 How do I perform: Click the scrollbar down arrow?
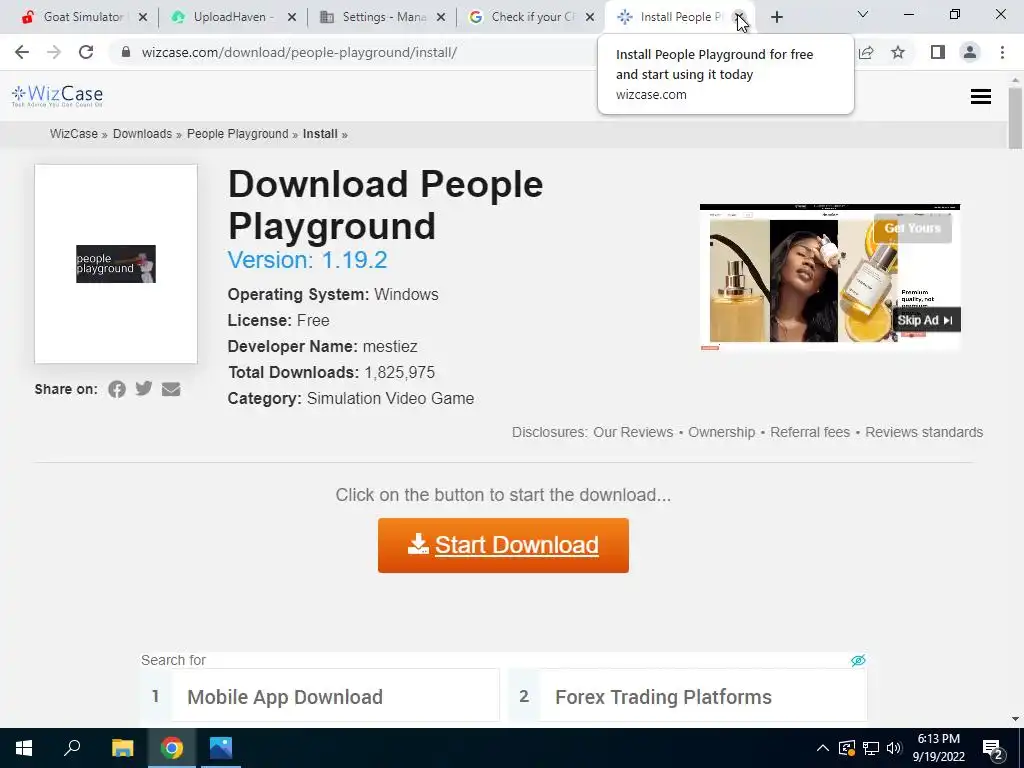1015,719
